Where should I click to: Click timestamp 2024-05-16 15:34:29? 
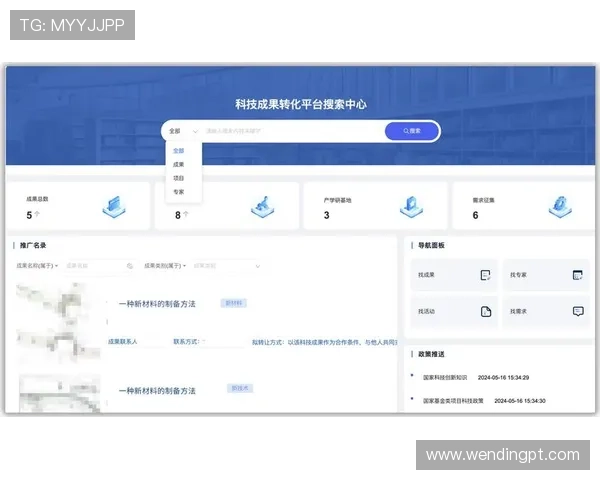[504, 377]
